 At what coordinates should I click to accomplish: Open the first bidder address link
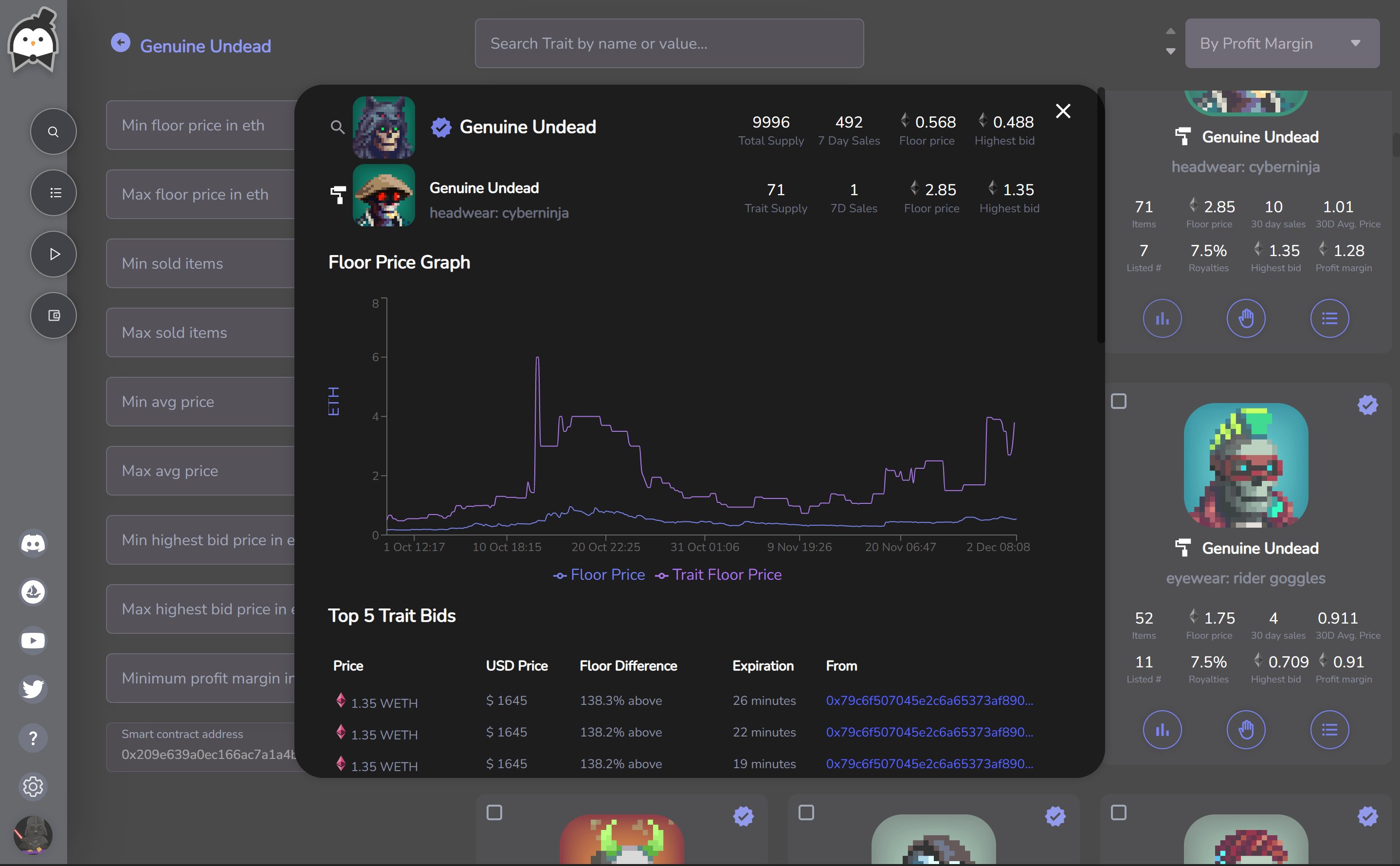pos(929,700)
